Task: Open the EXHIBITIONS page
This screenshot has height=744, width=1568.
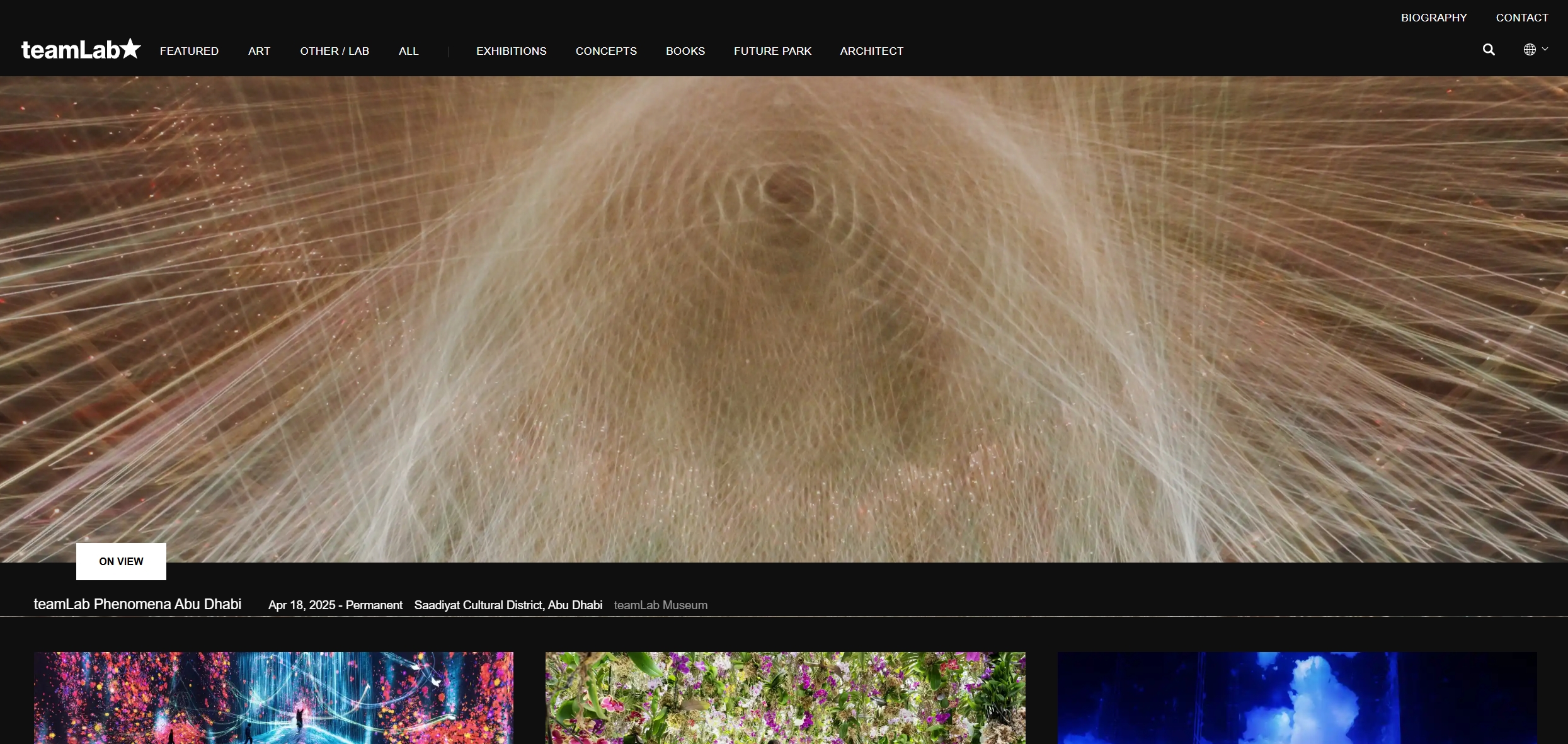Action: [x=511, y=51]
